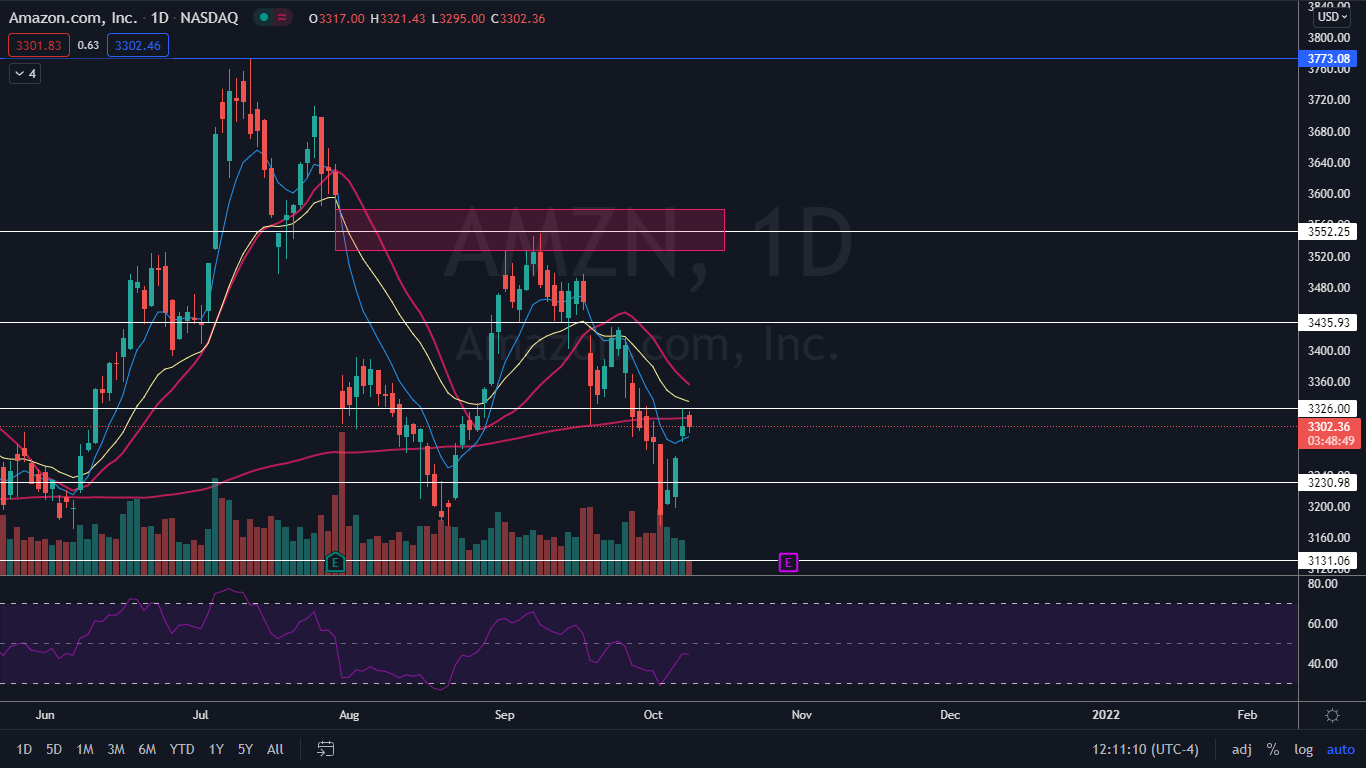Click the Jun label on time axis
The height and width of the screenshot is (768, 1366).
(x=44, y=715)
